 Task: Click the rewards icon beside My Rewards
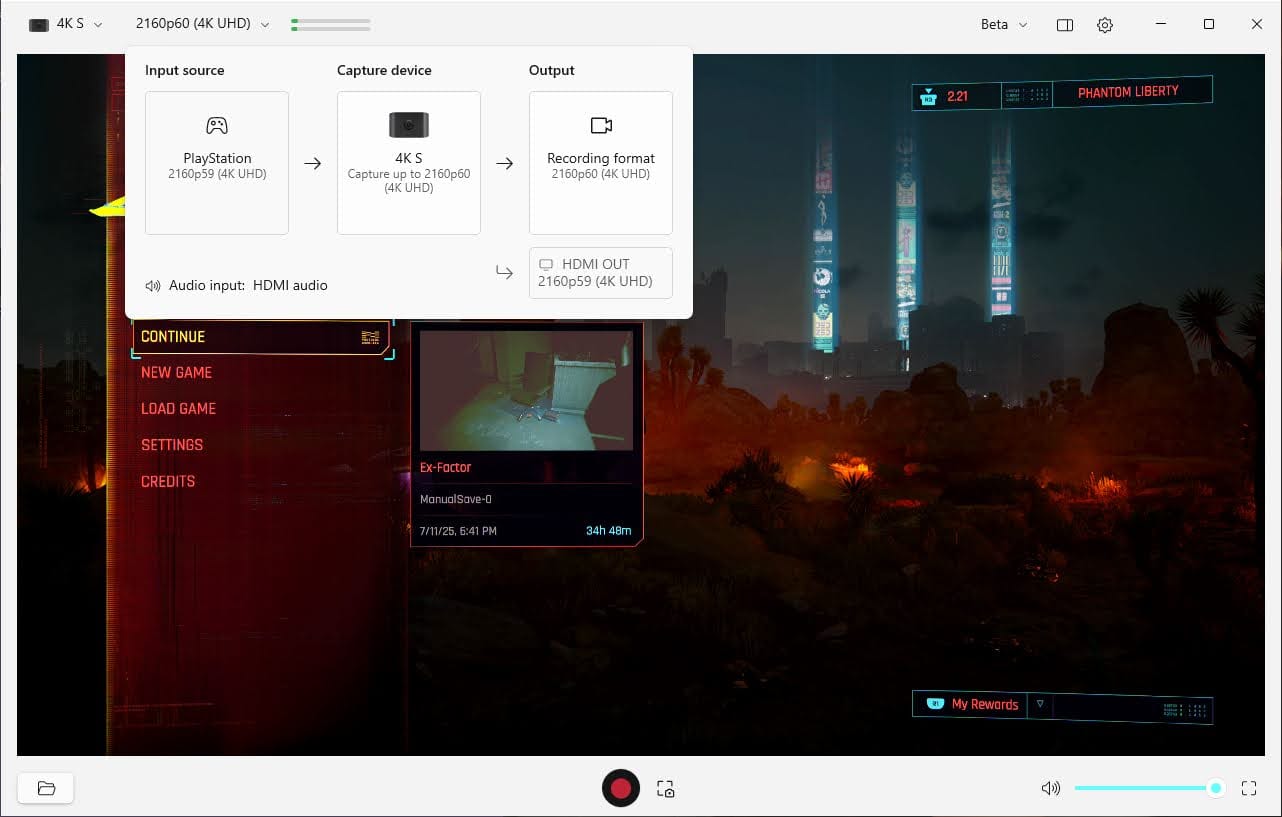click(x=936, y=704)
